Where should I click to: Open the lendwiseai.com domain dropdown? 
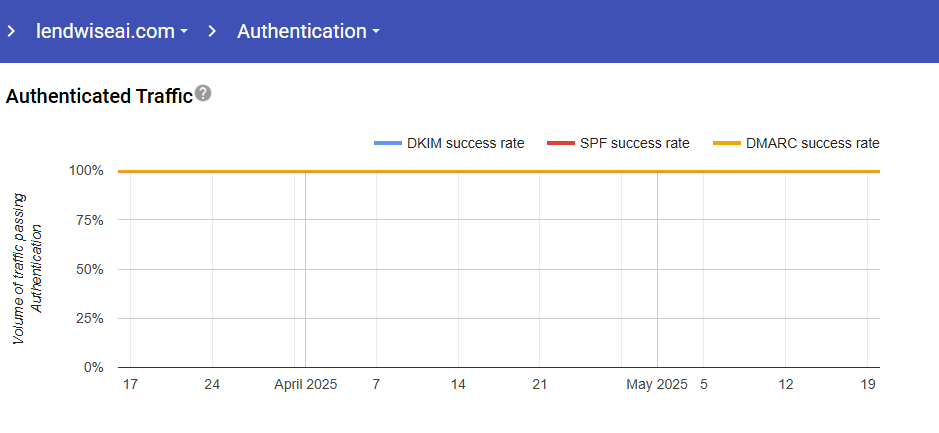pyautogui.click(x=112, y=31)
